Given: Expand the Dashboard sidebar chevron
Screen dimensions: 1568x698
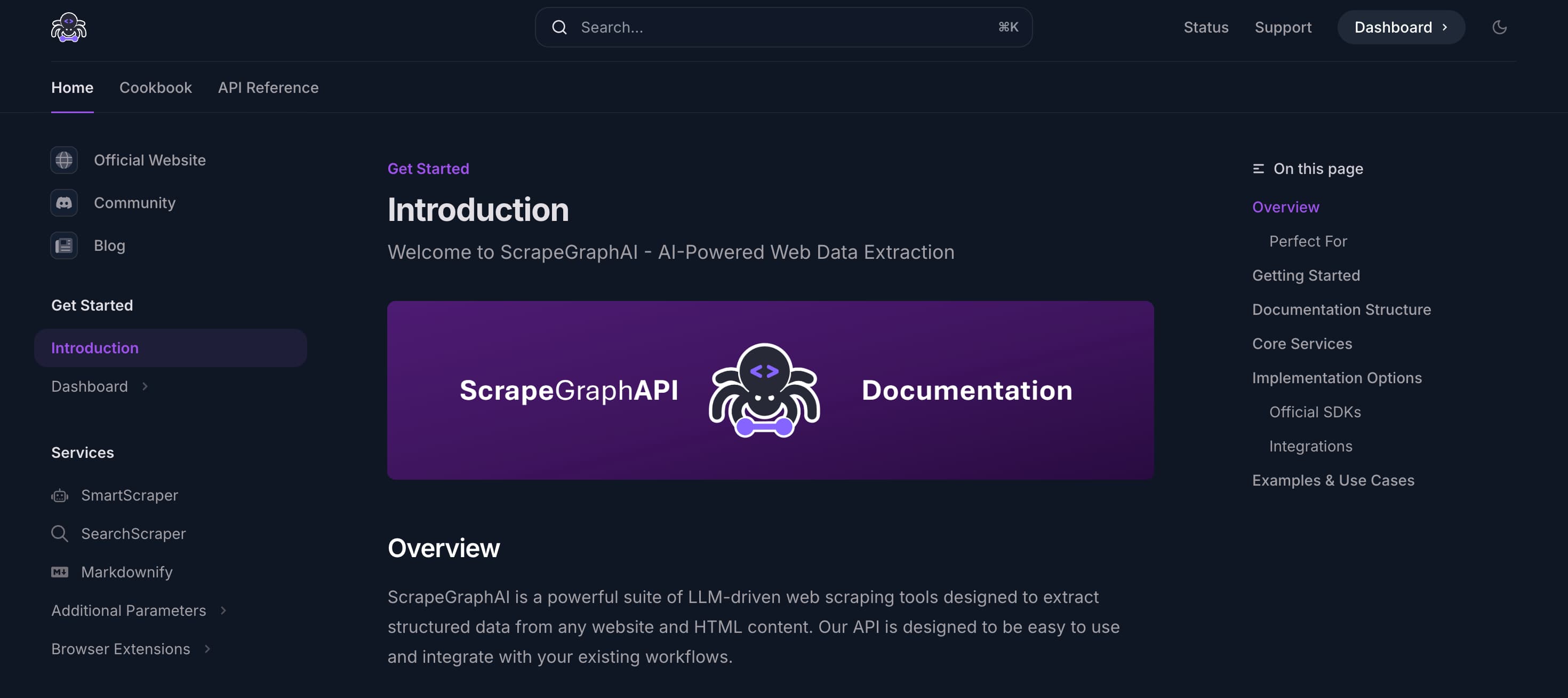Looking at the screenshot, I should [145, 386].
